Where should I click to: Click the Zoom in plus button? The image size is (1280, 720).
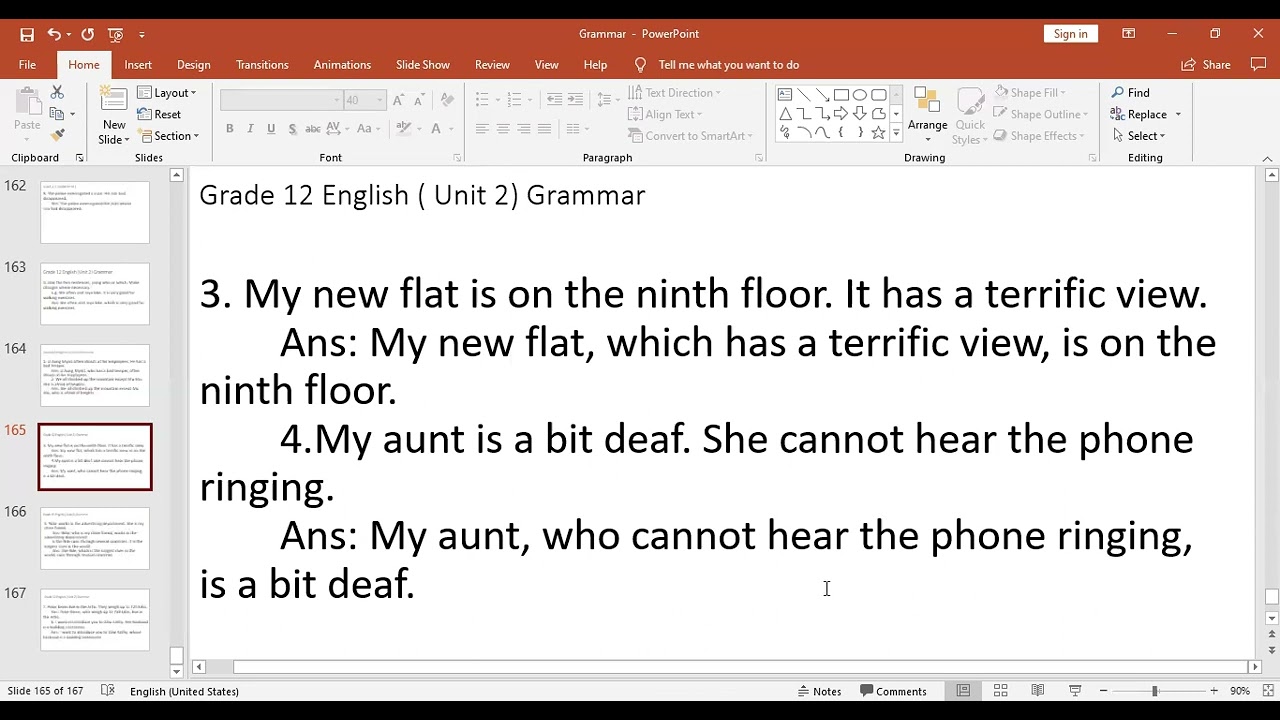tap(1213, 691)
